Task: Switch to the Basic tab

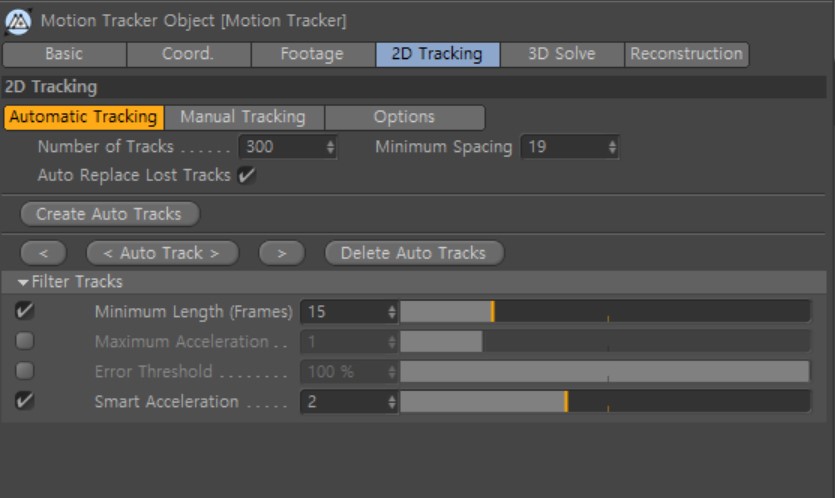Action: (64, 54)
